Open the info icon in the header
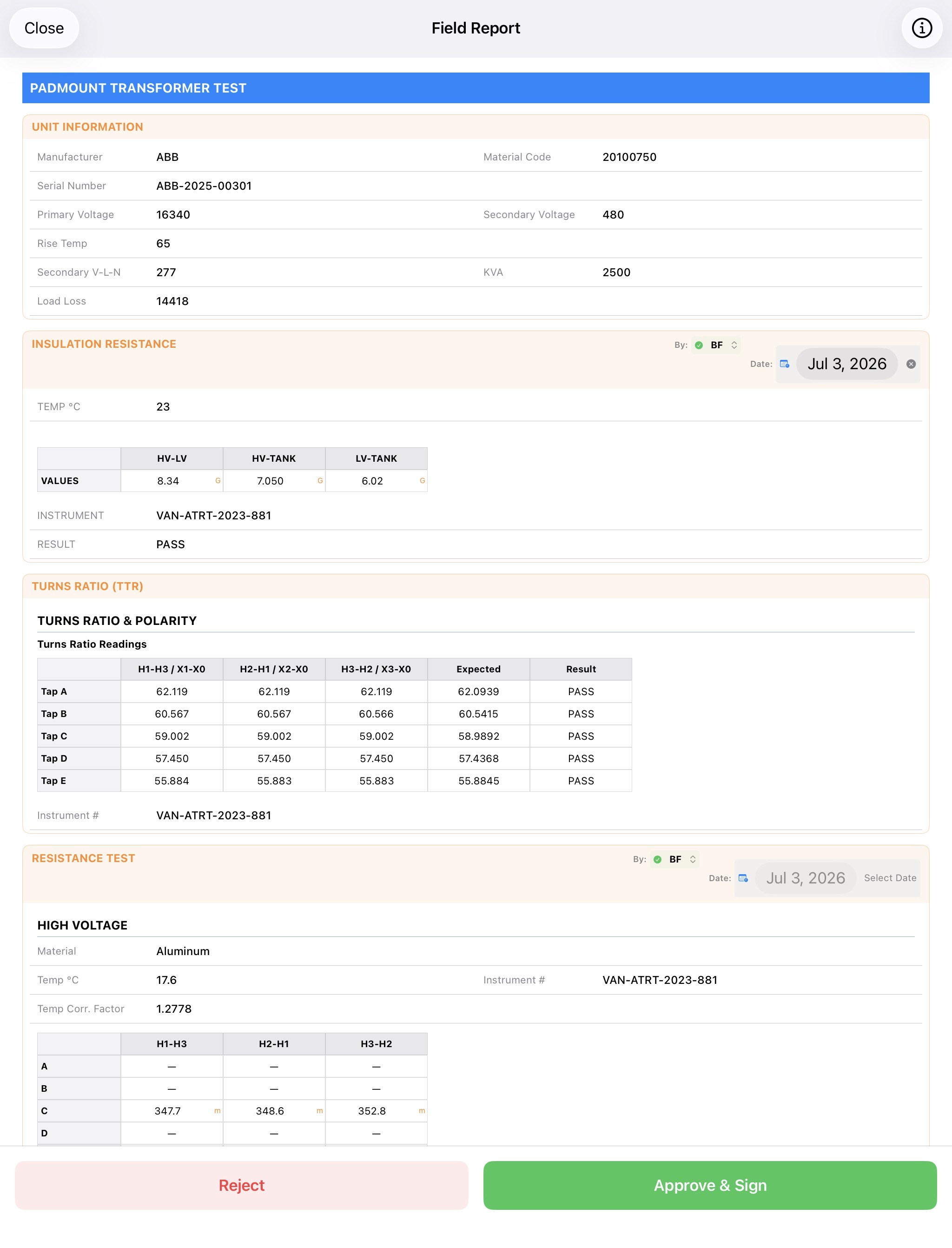 click(x=921, y=28)
